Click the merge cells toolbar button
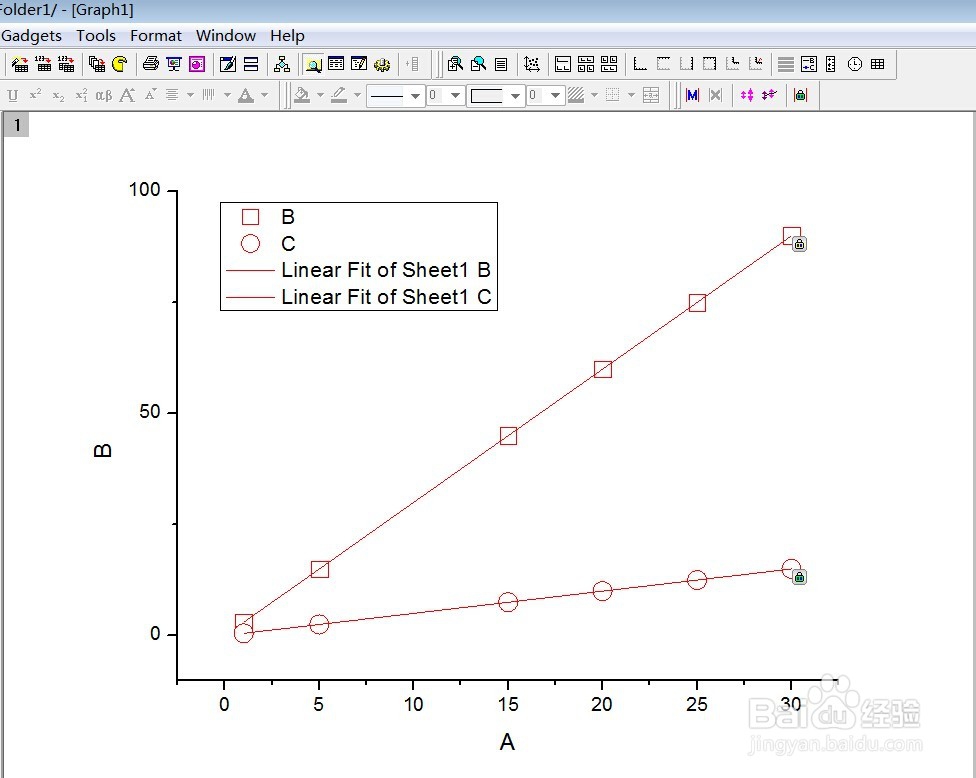This screenshot has height=778, width=976. pyautogui.click(x=650, y=95)
